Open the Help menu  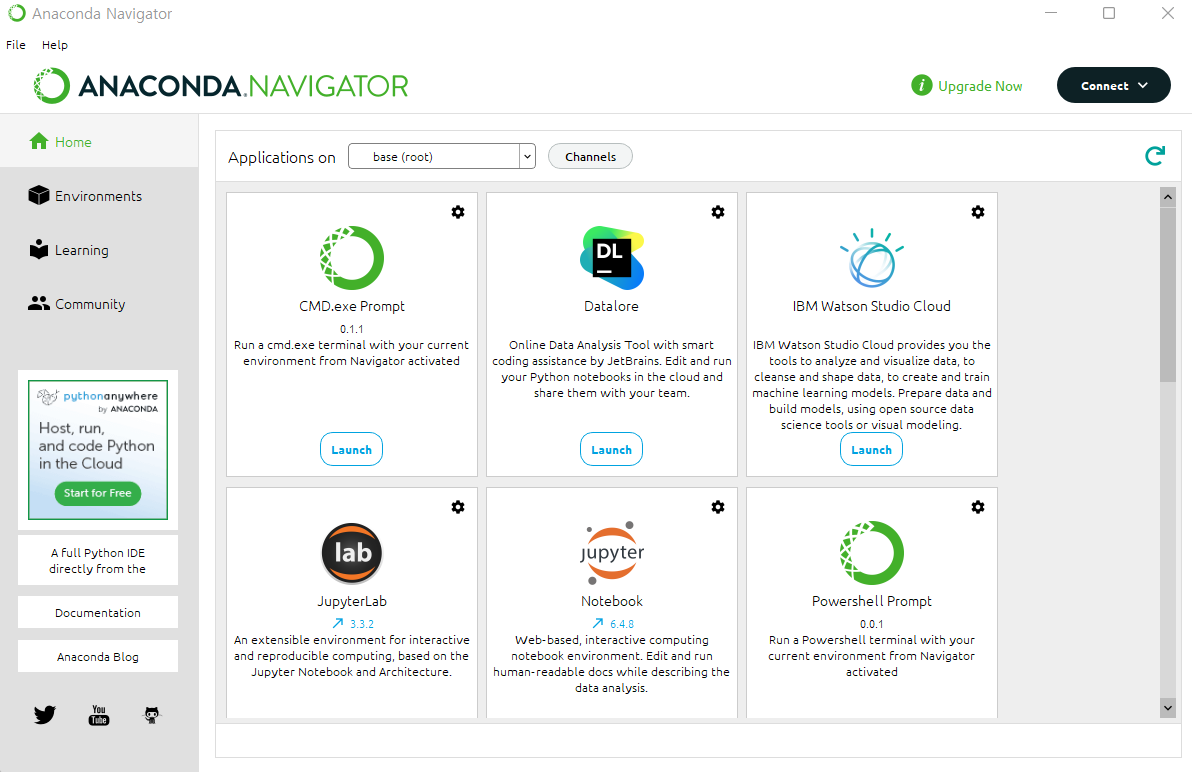click(x=55, y=45)
